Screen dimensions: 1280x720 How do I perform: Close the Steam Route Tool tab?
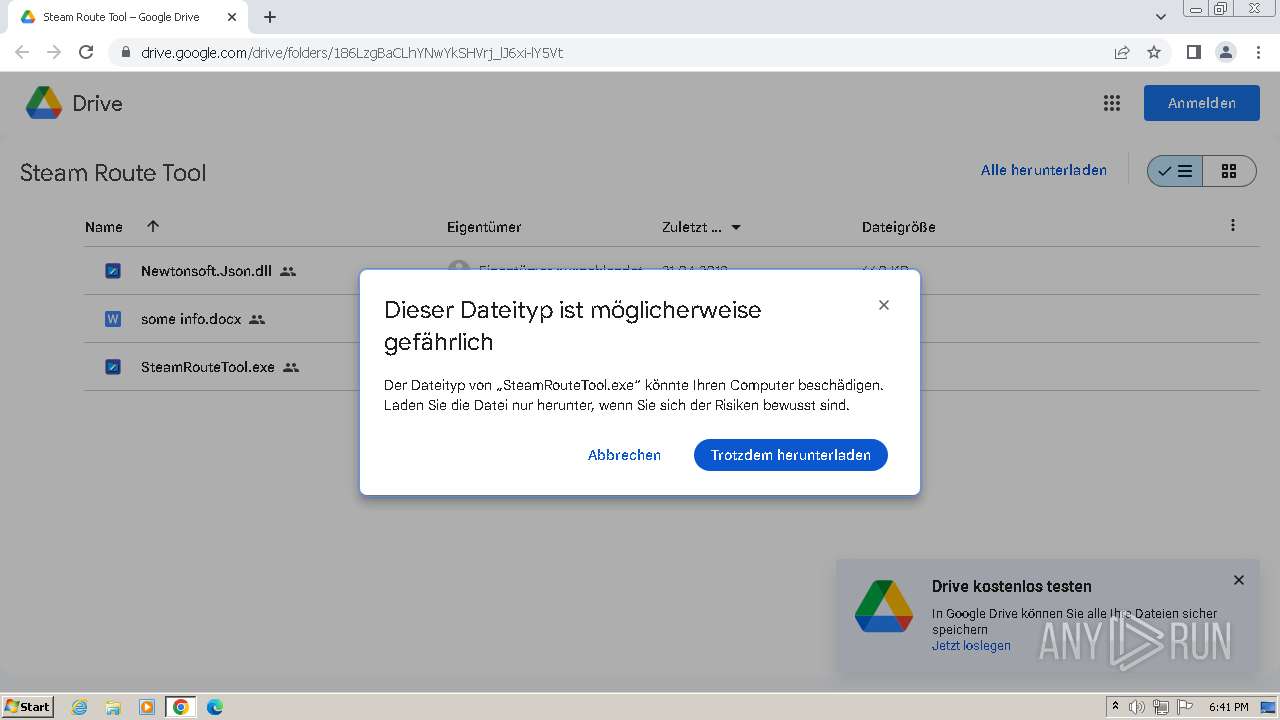point(232,17)
